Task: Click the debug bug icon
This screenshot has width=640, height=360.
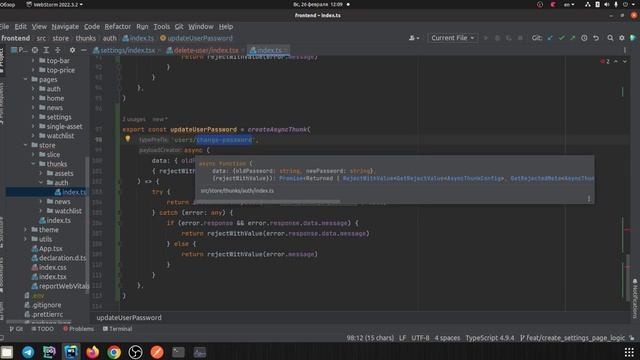Action: coord(497,38)
